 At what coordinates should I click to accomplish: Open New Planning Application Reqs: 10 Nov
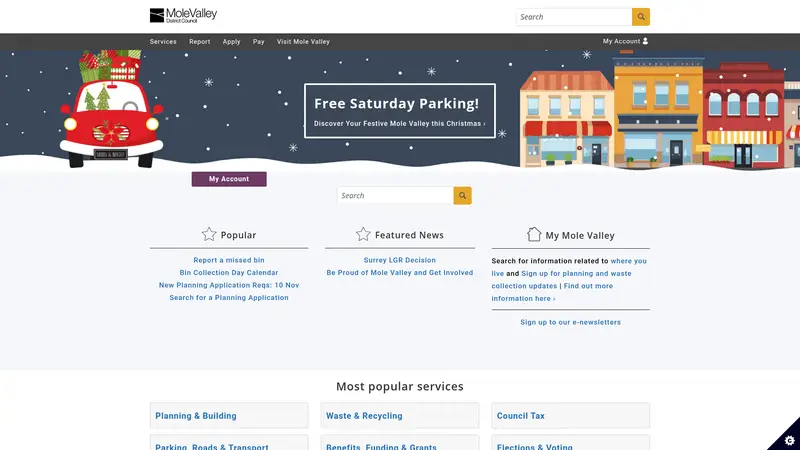coord(229,285)
